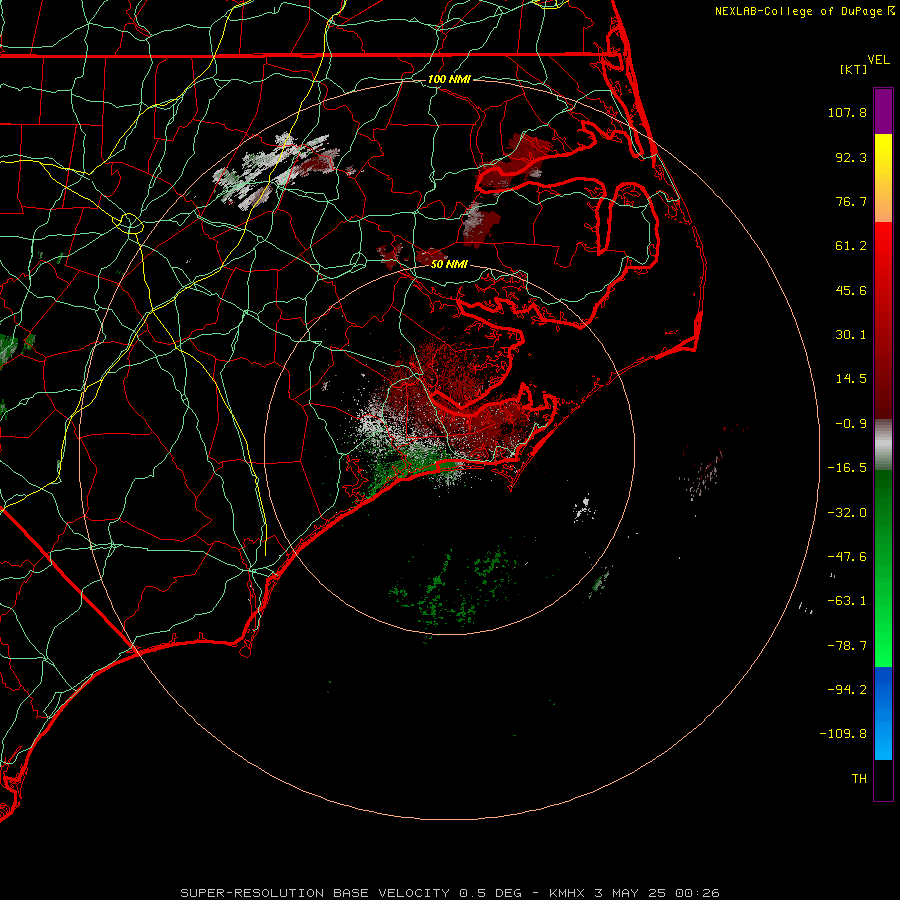Select the -47.6 legend value
The height and width of the screenshot is (900, 900).
(x=847, y=557)
